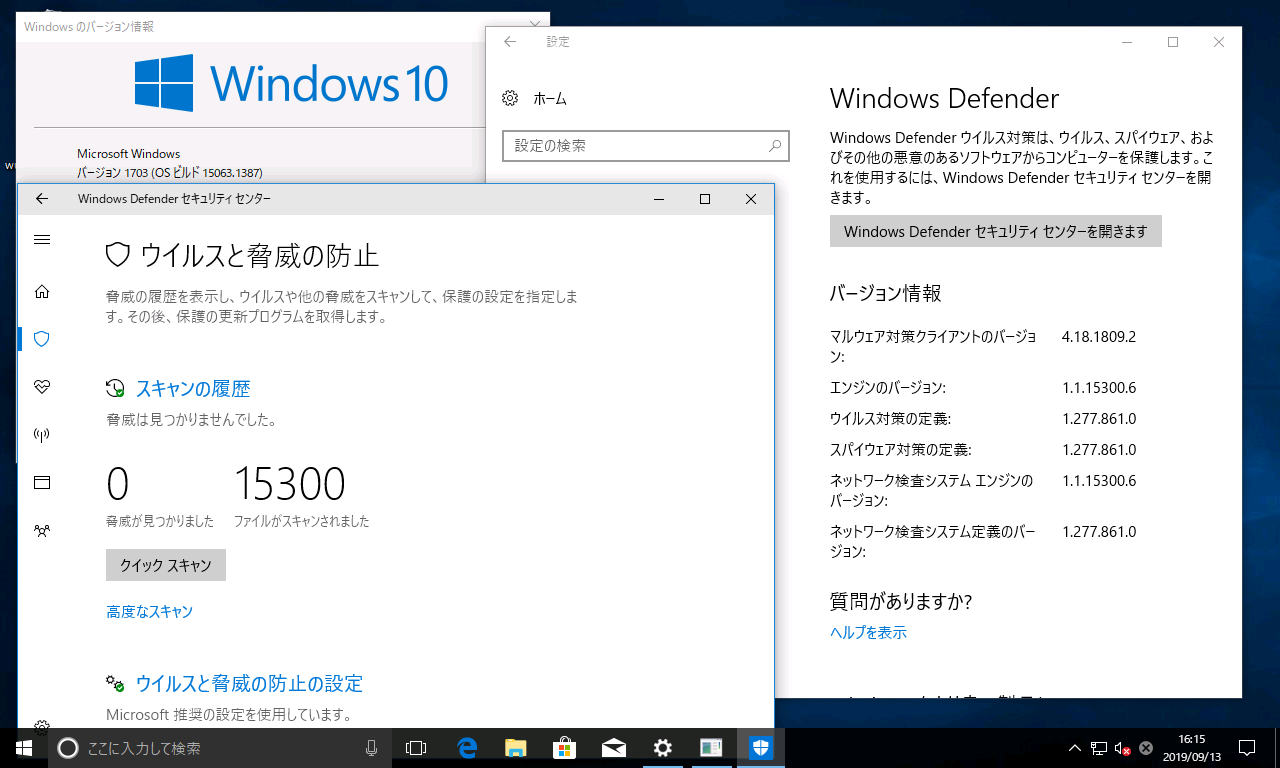1280x768 pixels.
Task: Open Defender Security Center settings gear
Action: [42, 726]
